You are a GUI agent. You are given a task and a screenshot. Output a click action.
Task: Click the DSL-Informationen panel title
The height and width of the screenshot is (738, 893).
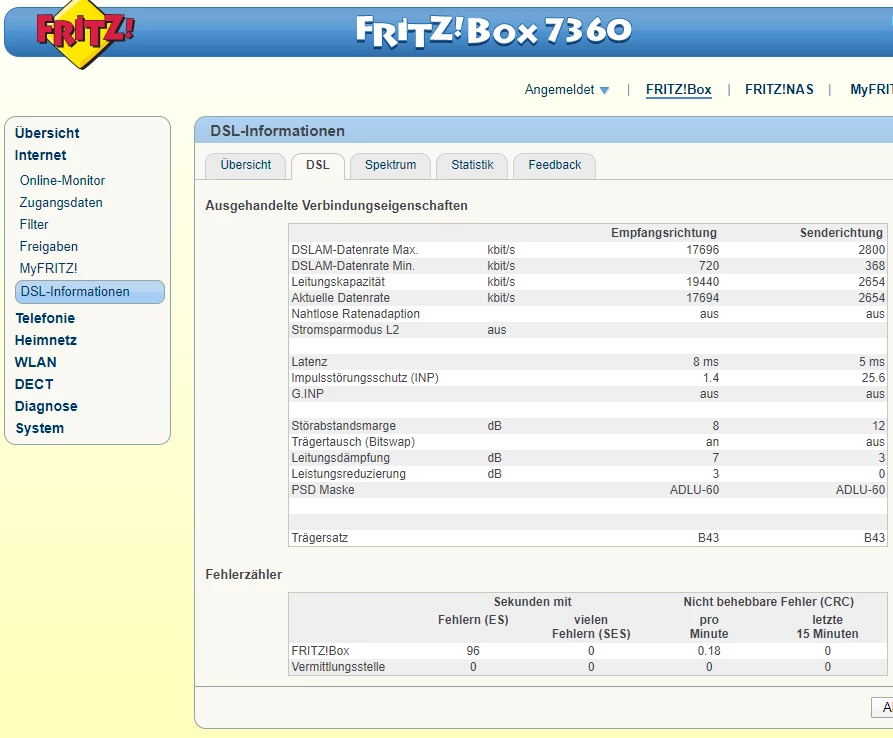[x=277, y=131]
